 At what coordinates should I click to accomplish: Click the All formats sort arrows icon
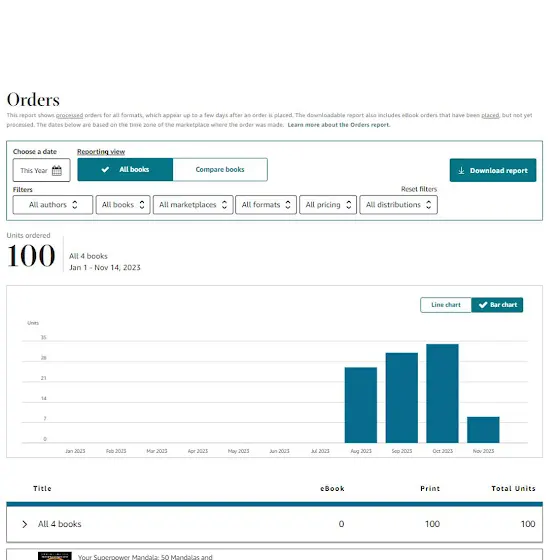click(x=288, y=205)
